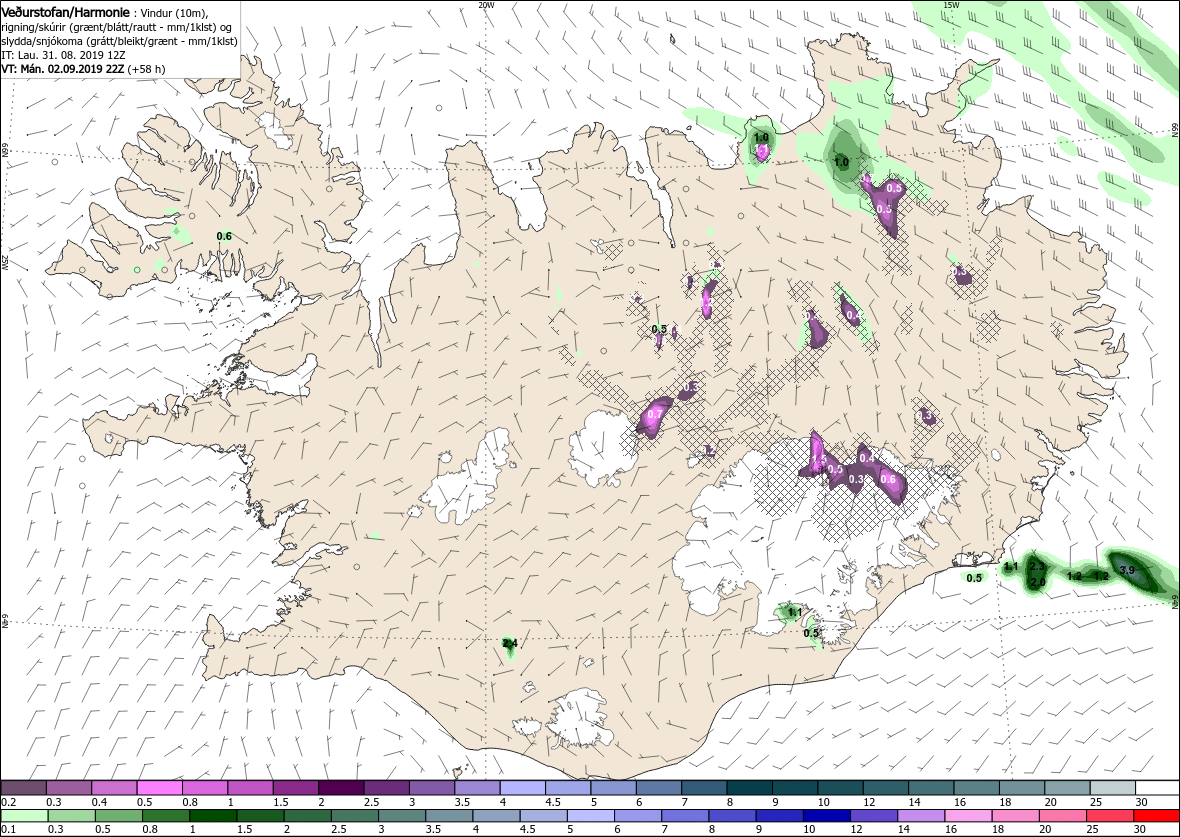
Task: Click the 20W longitude label
Action: pos(487,5)
